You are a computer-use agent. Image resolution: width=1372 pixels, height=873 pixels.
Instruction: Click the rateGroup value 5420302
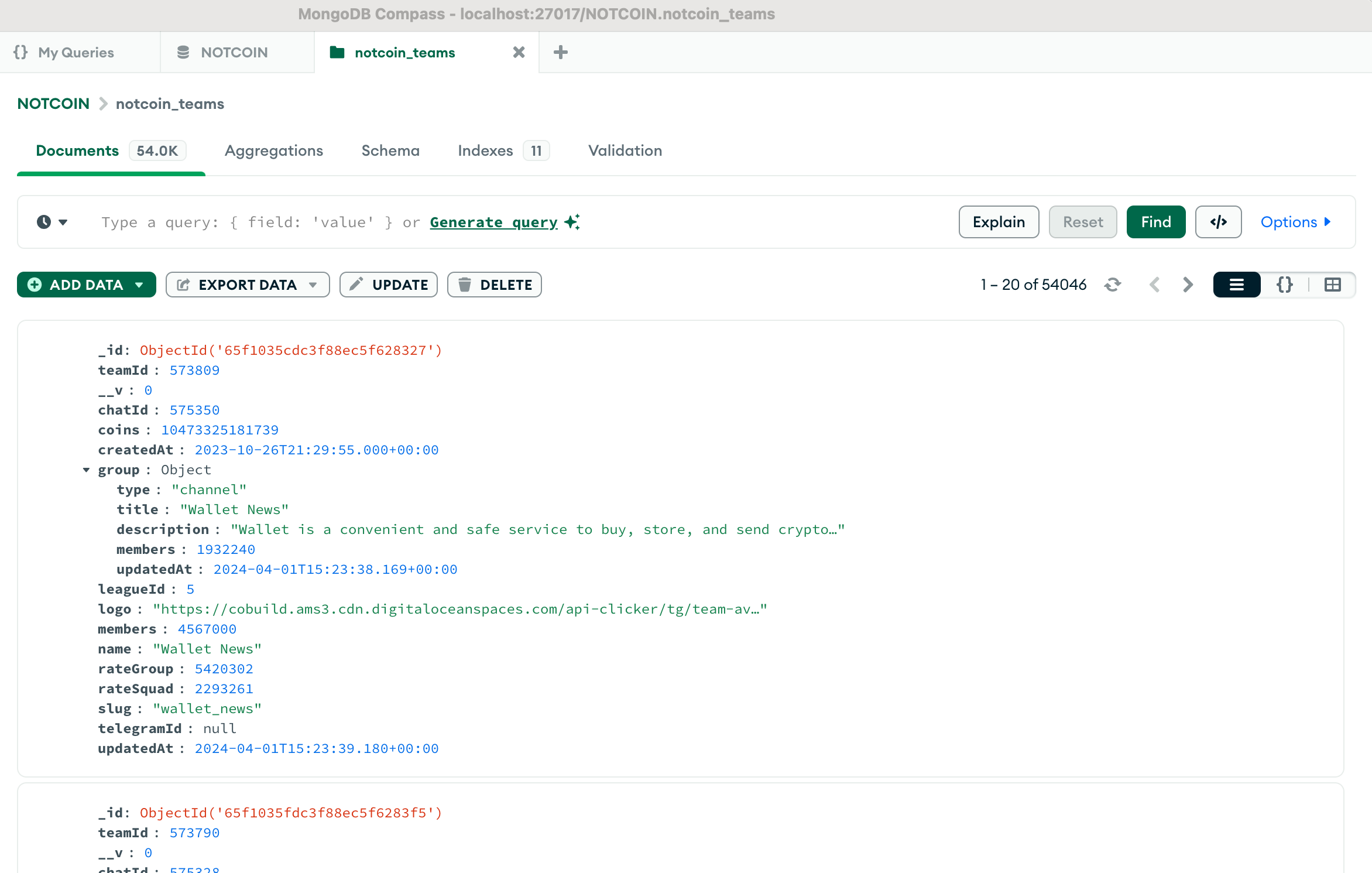tap(224, 669)
